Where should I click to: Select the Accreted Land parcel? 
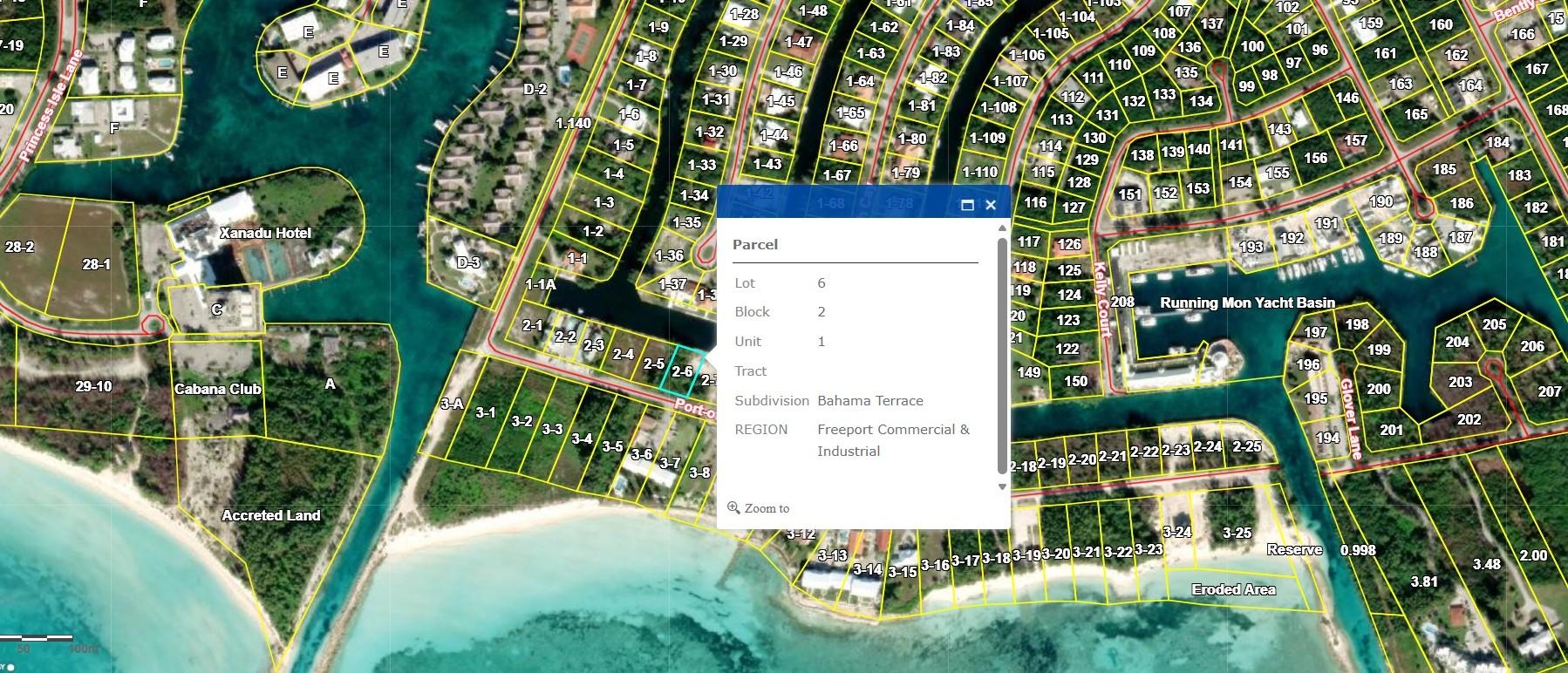pos(270,515)
